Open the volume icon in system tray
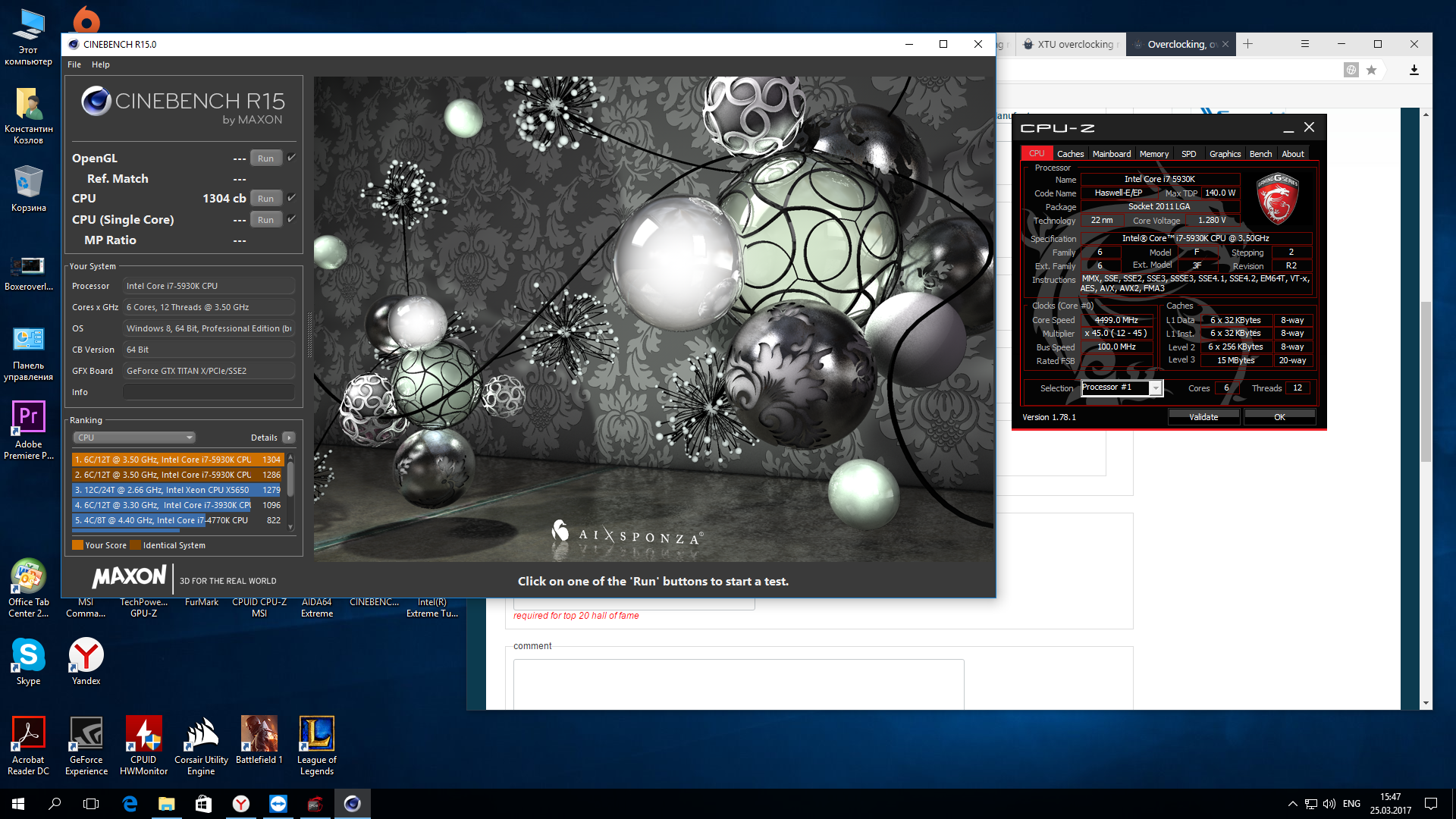Viewport: 1456px width, 819px height. click(1329, 804)
